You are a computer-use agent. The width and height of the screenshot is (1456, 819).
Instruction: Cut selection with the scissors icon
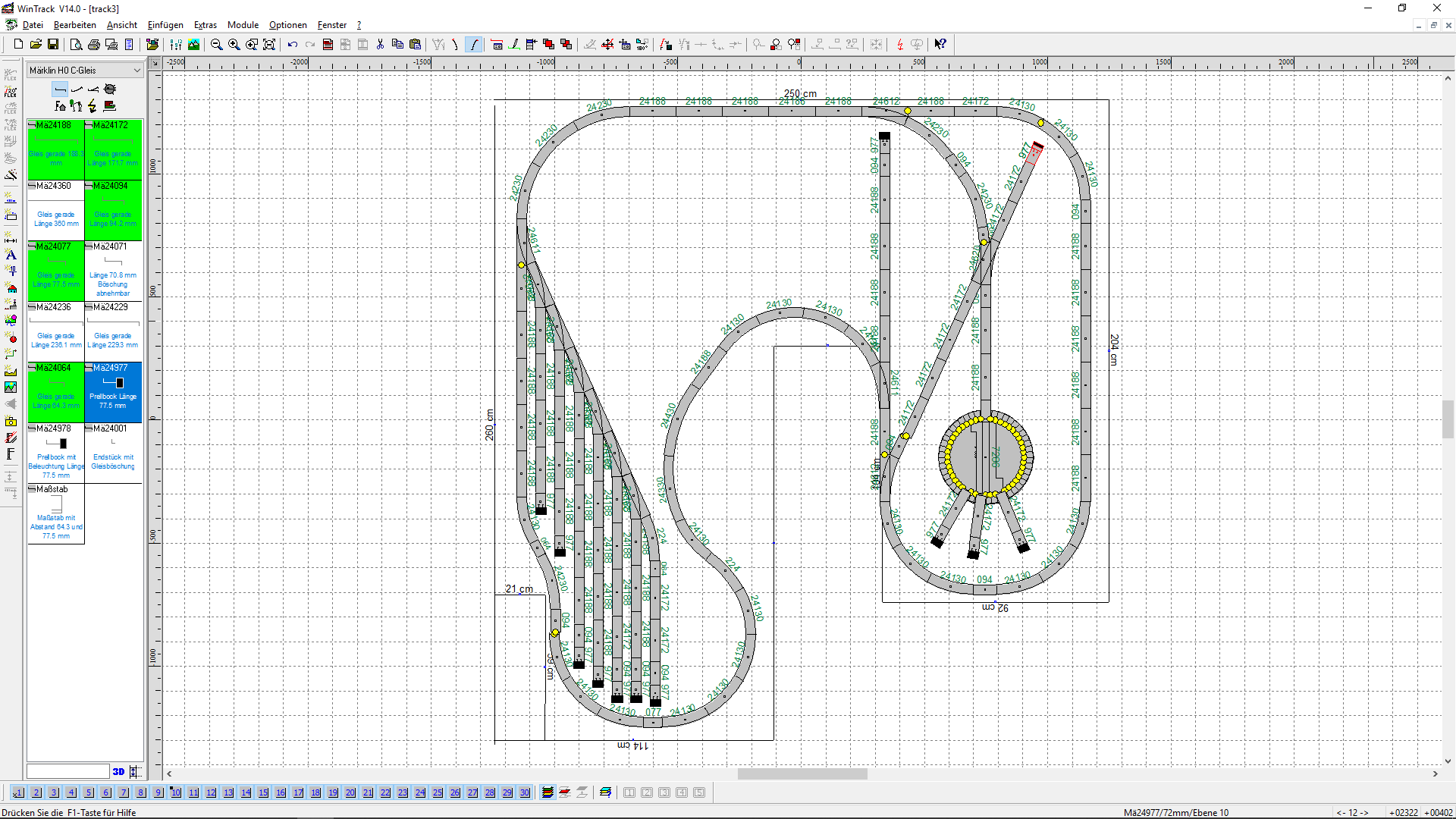[380, 45]
